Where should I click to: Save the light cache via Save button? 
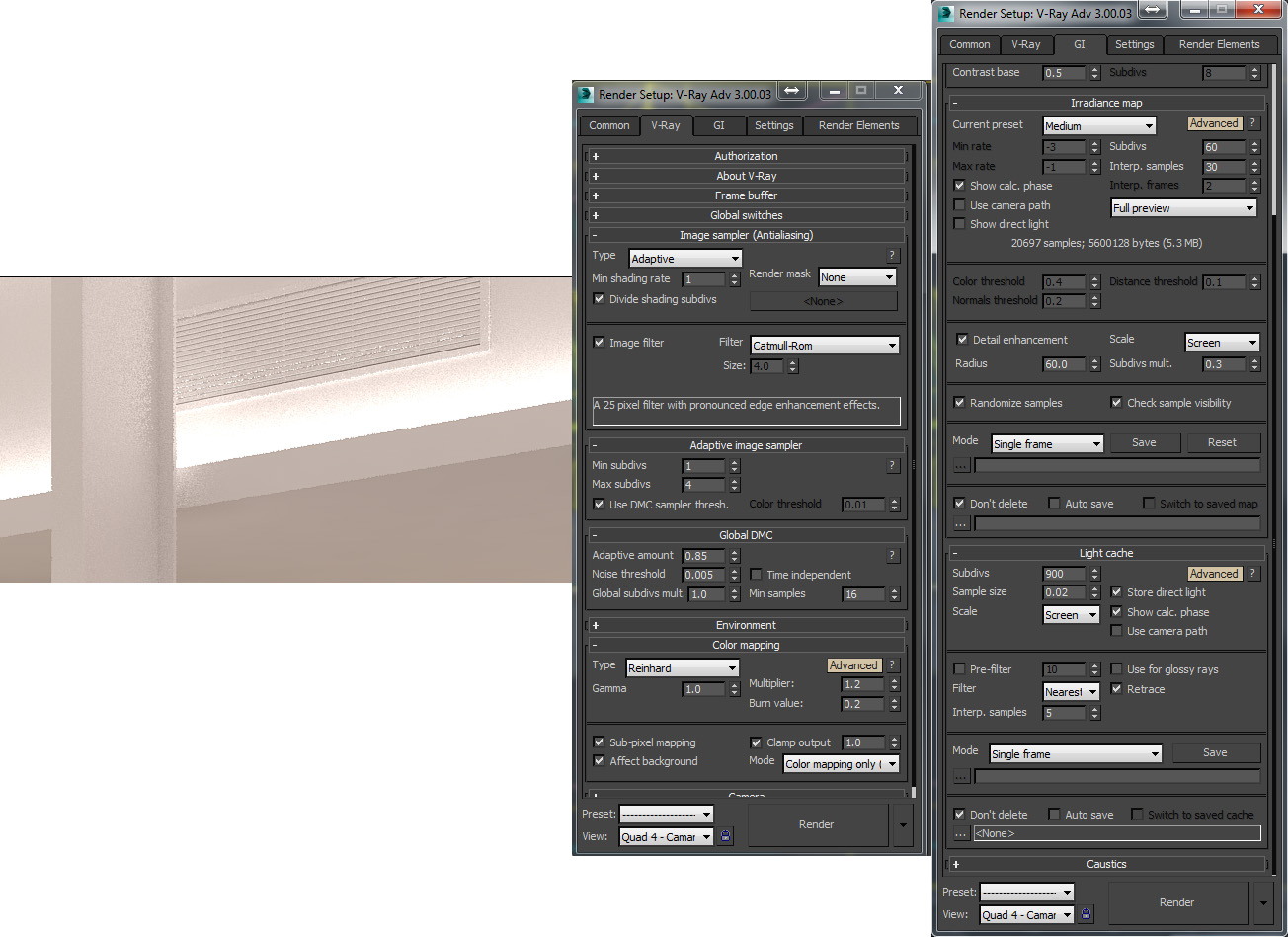tap(1215, 752)
